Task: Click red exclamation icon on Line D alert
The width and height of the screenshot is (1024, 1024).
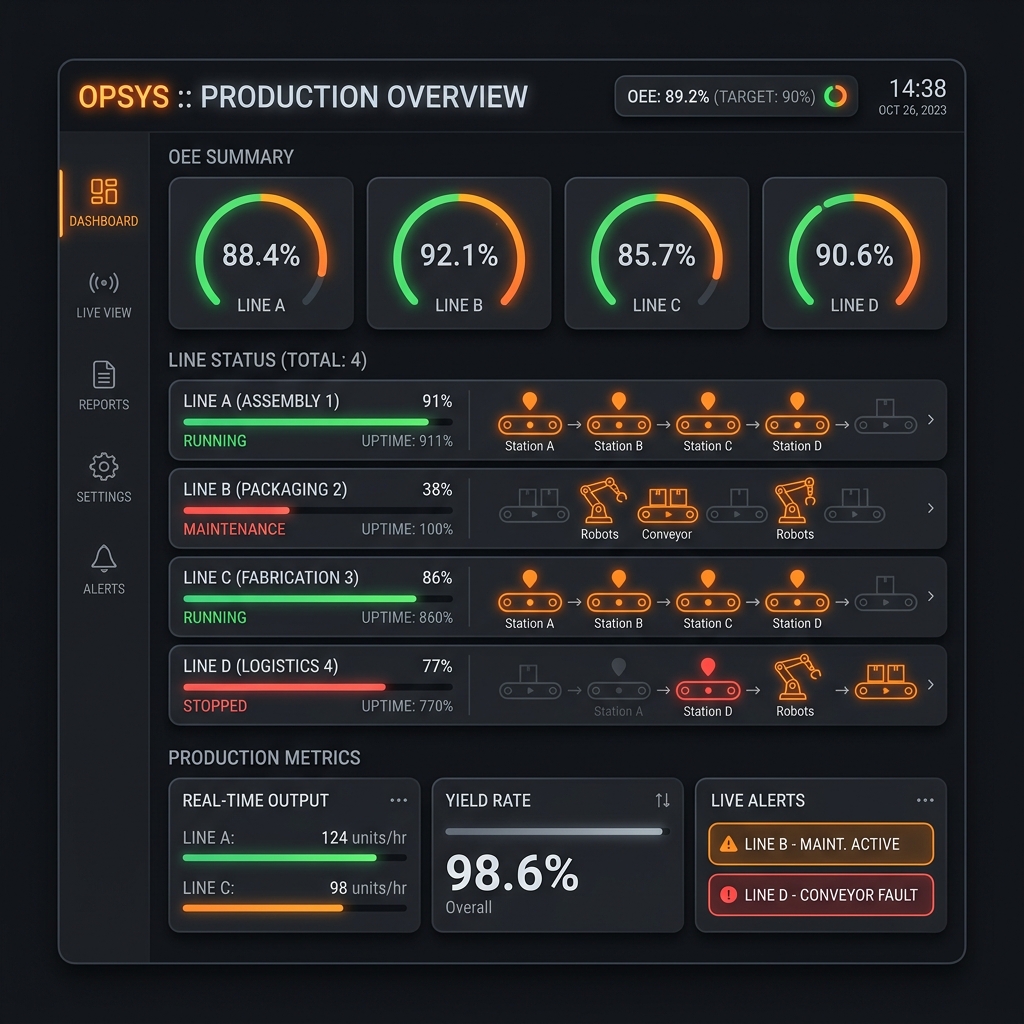Action: tap(728, 895)
